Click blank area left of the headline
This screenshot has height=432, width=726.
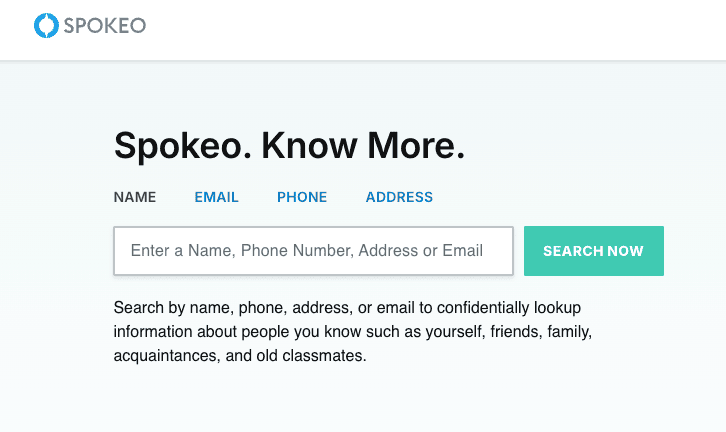click(x=55, y=146)
